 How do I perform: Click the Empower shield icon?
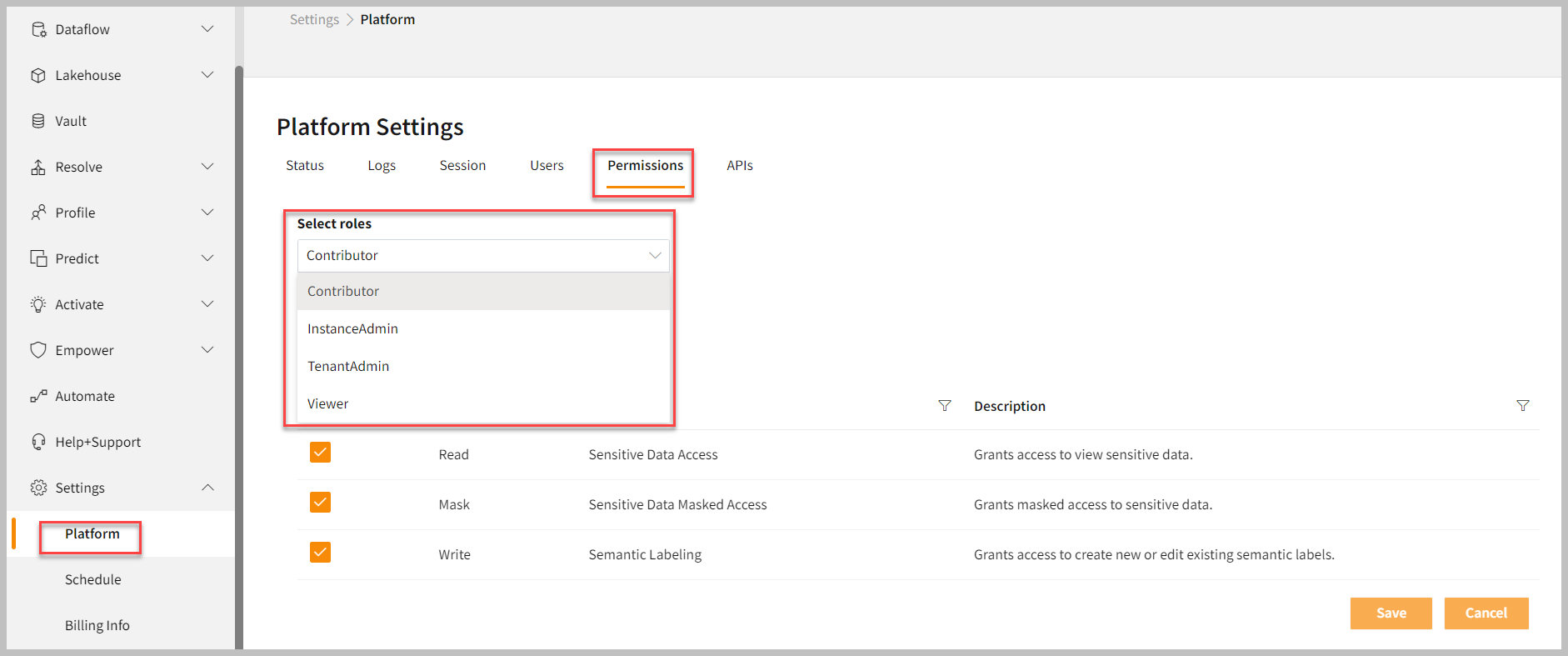(x=38, y=350)
